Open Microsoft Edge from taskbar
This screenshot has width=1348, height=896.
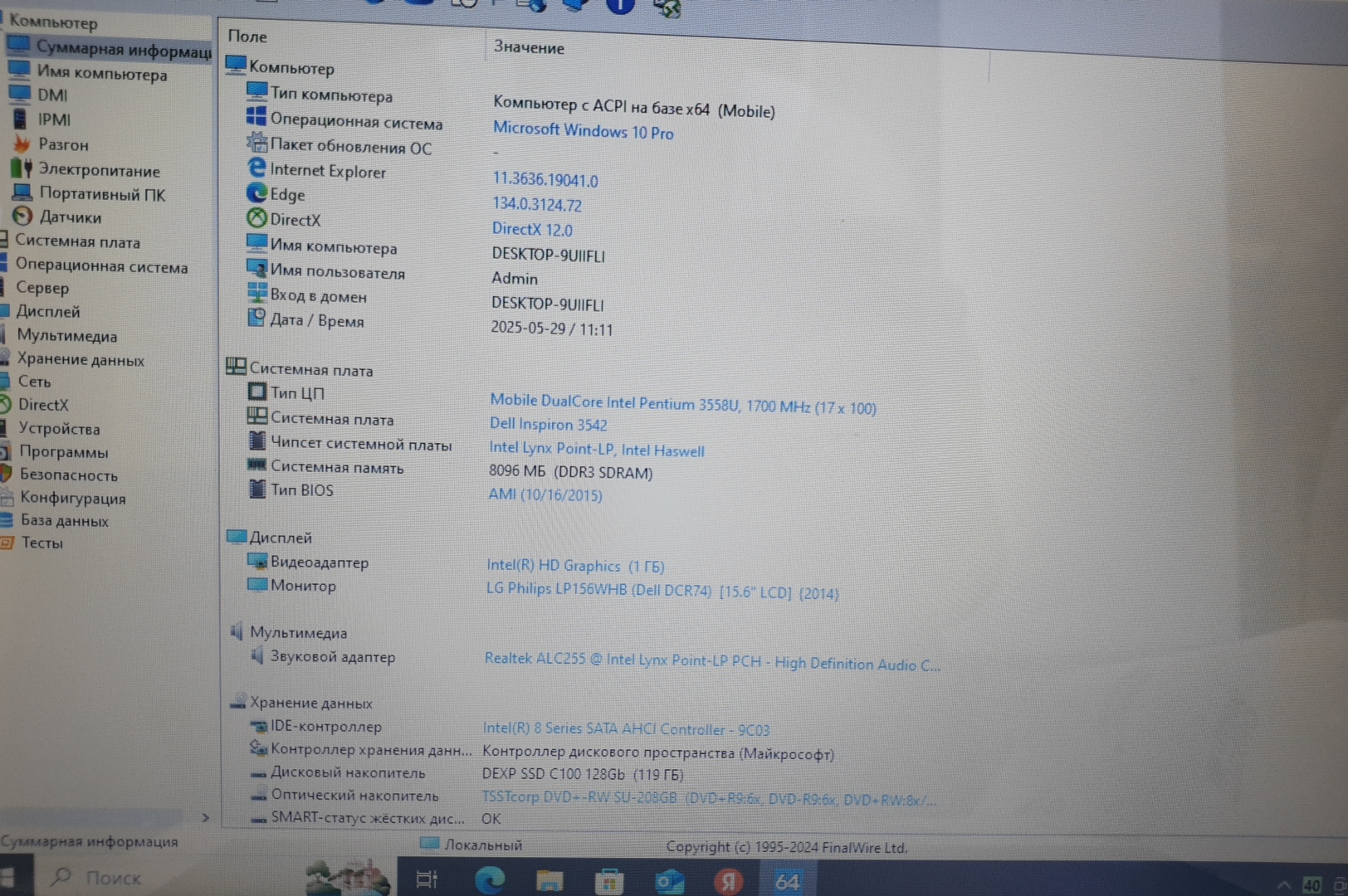click(x=489, y=879)
